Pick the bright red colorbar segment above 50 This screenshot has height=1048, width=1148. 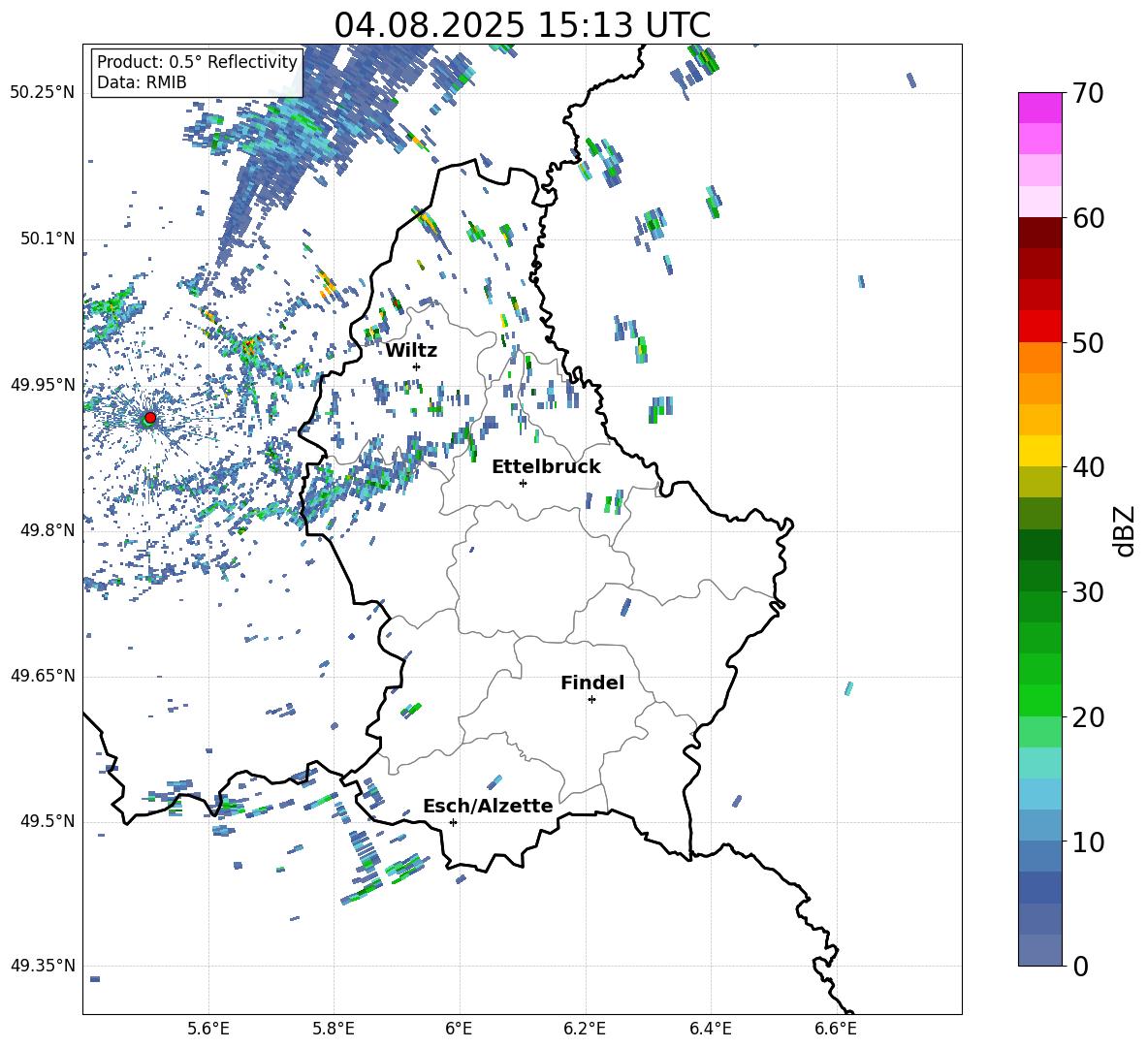[x=1040, y=326]
